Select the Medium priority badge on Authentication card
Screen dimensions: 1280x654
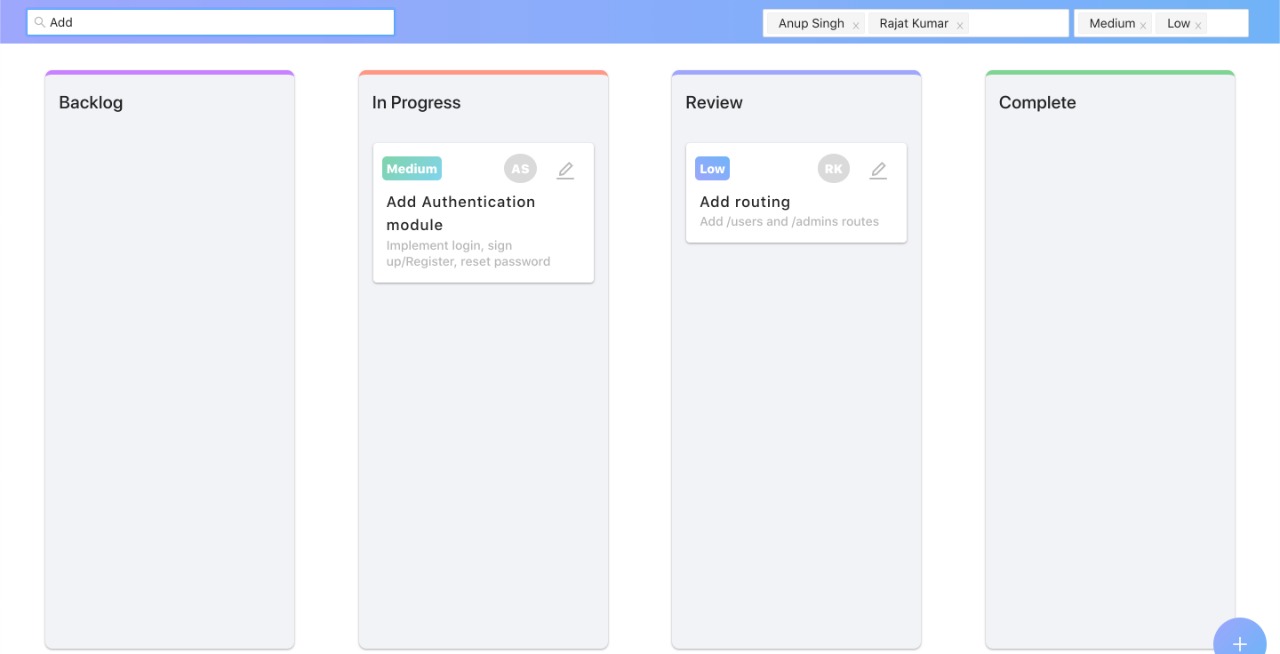[x=411, y=168]
